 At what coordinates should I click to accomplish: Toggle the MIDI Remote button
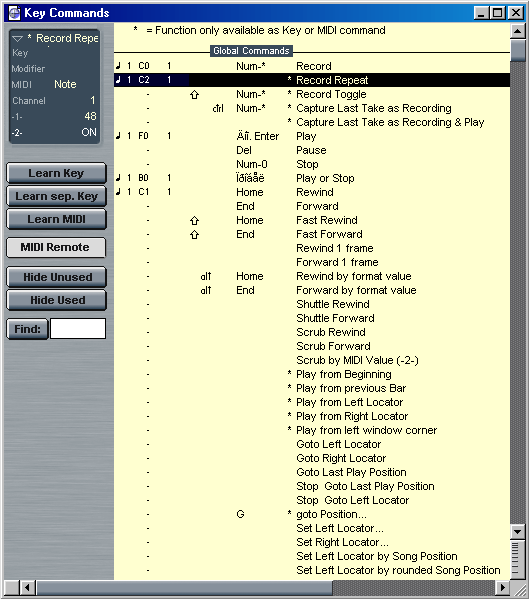point(56,247)
